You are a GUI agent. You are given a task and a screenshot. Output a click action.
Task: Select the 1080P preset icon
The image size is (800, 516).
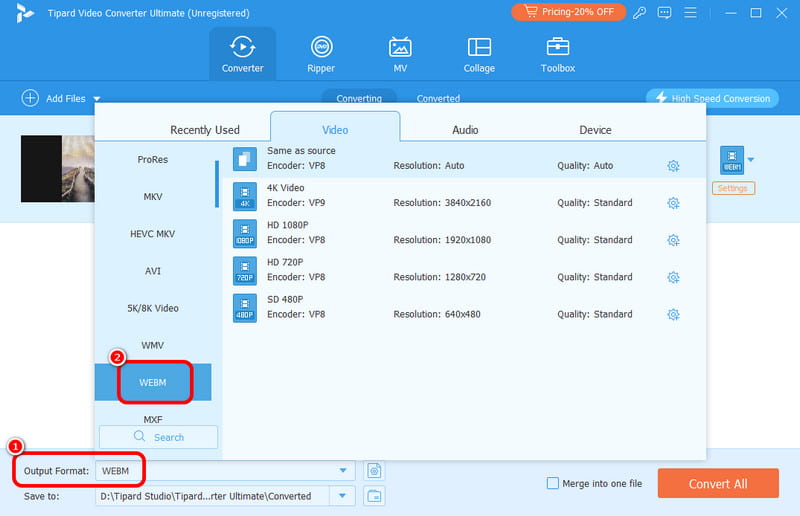[245, 234]
